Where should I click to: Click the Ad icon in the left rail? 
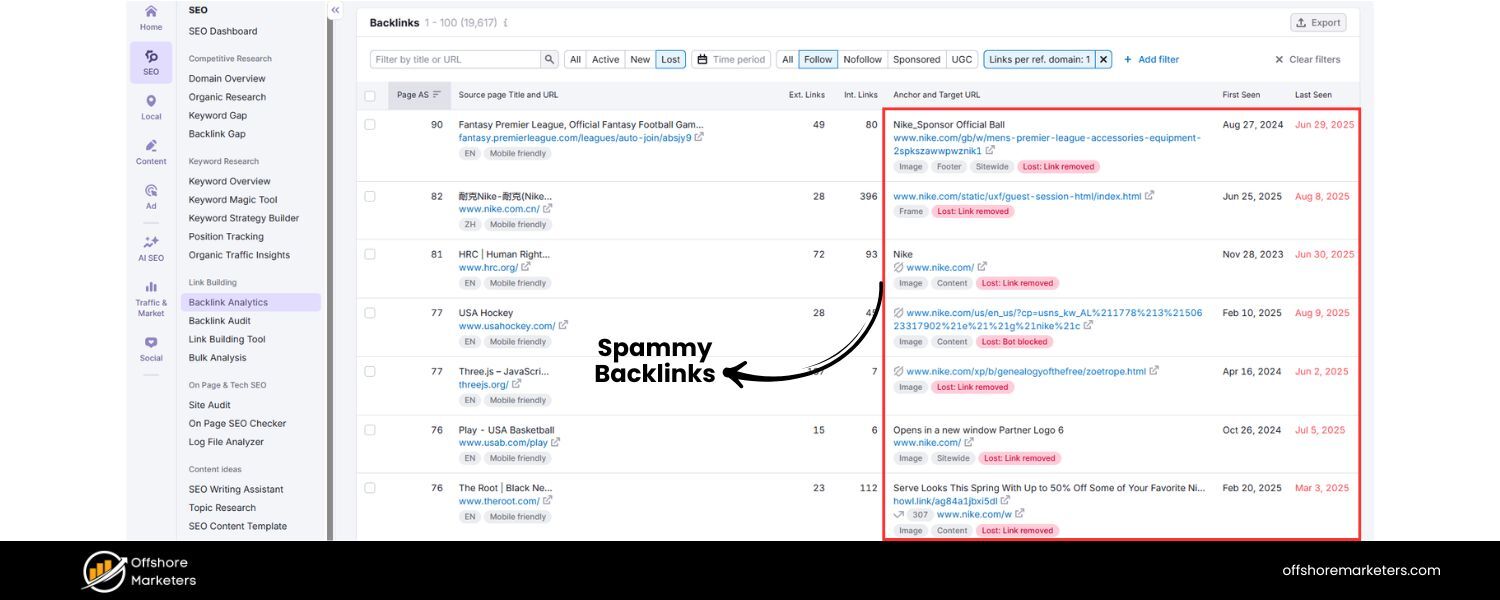[x=150, y=193]
